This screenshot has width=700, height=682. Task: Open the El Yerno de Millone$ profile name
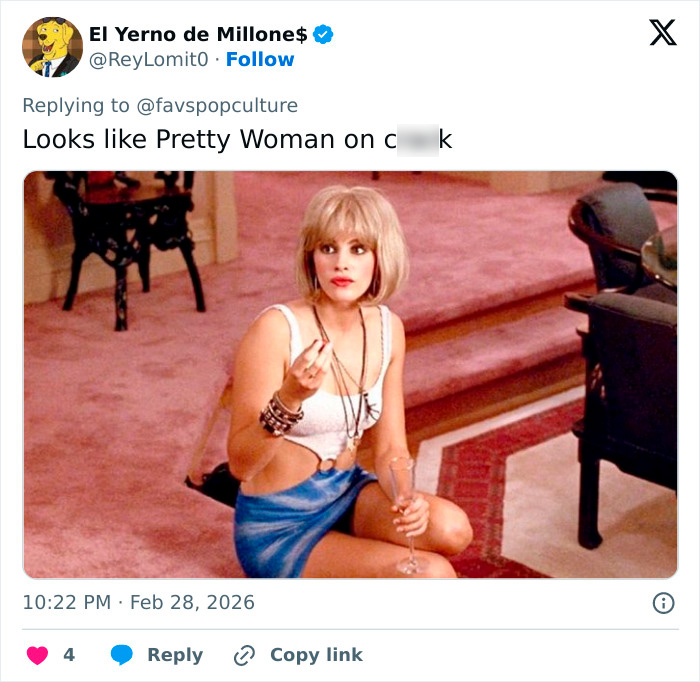click(198, 34)
